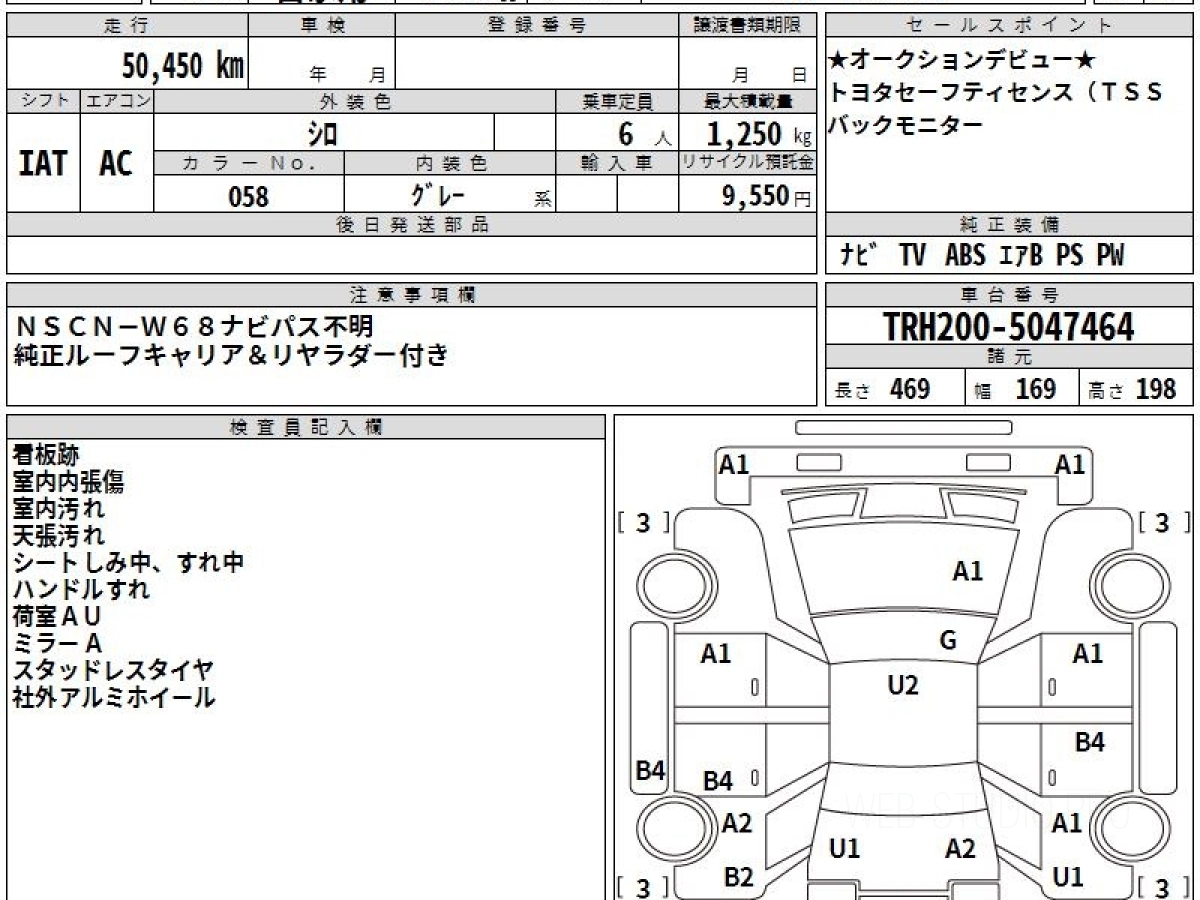Select the スタッドレスタイヤ inspector note
This screenshot has height=900, width=1200.
[x=113, y=671]
